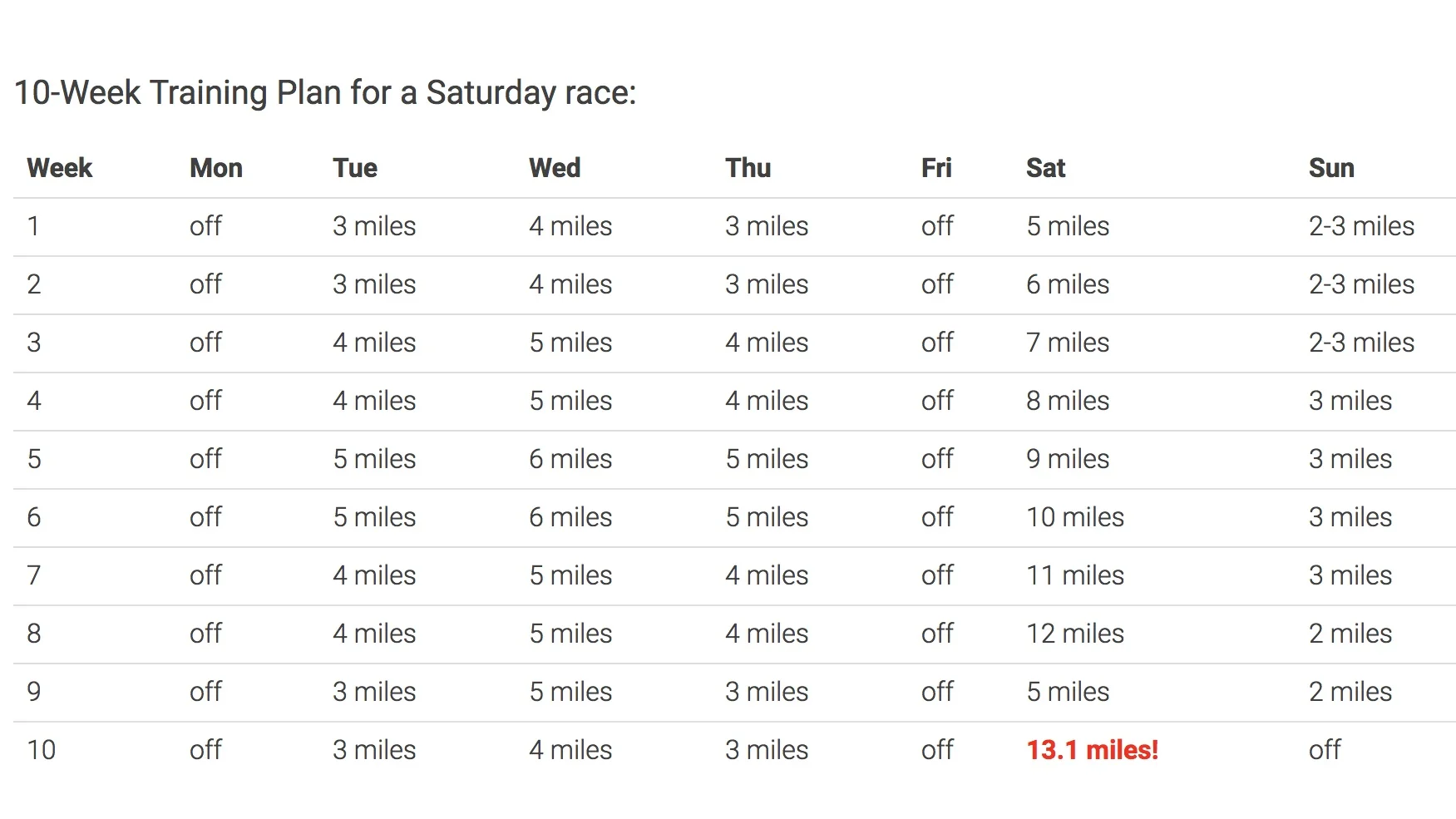Image resolution: width=1456 pixels, height=819 pixels.
Task: Click the Mon column header
Action: [216, 168]
